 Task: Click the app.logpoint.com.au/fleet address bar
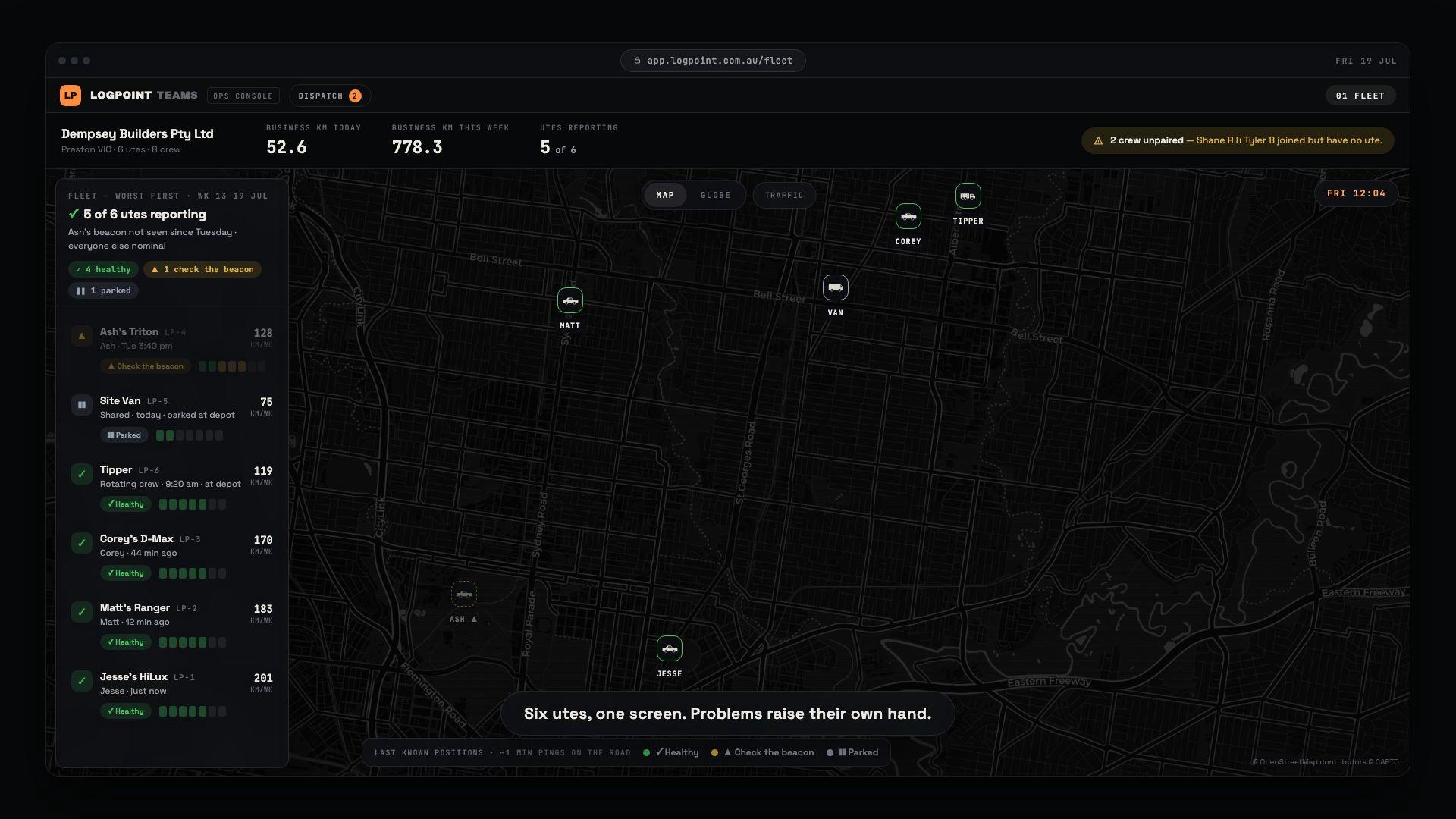(713, 61)
